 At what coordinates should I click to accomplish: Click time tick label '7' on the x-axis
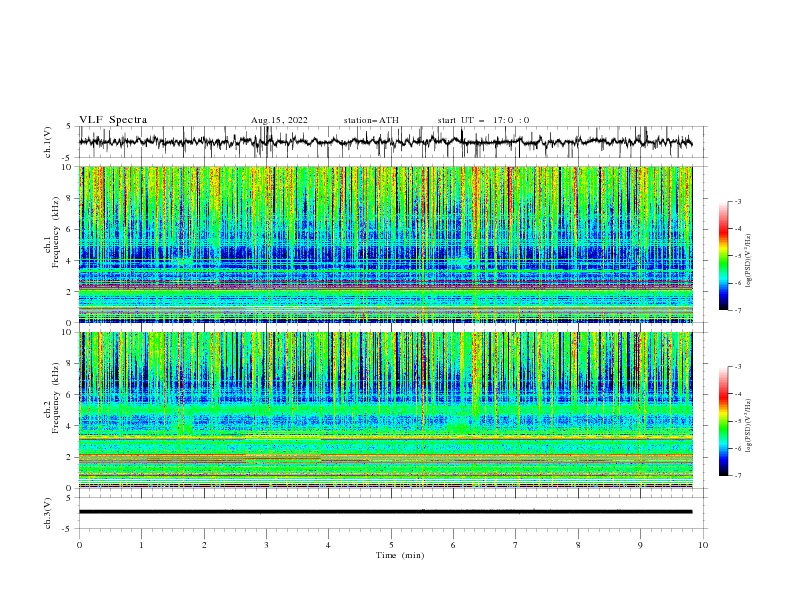point(516,545)
